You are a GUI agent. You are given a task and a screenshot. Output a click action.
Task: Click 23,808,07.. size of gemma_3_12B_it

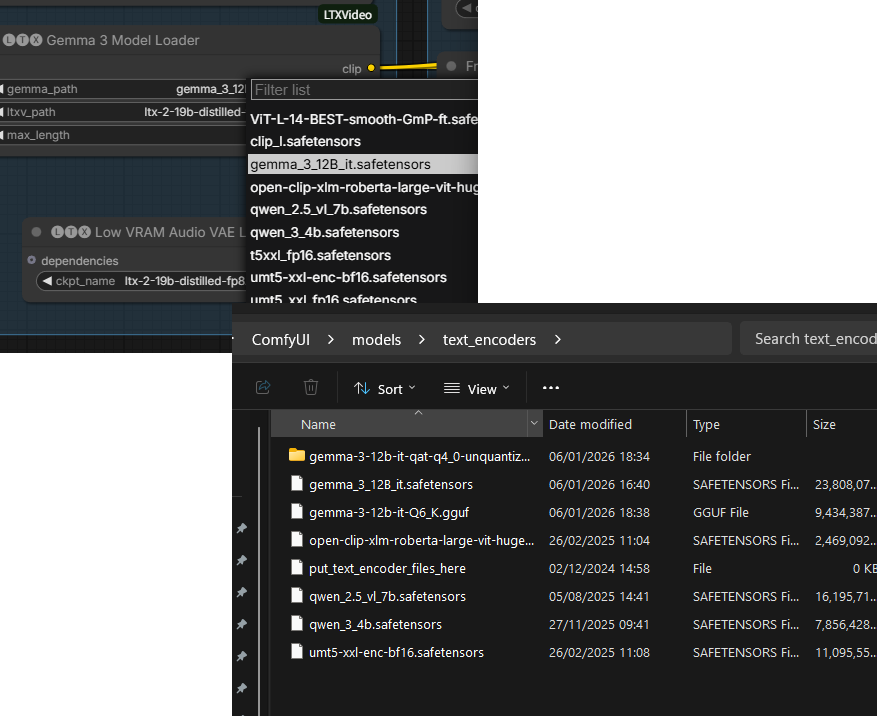[845, 484]
